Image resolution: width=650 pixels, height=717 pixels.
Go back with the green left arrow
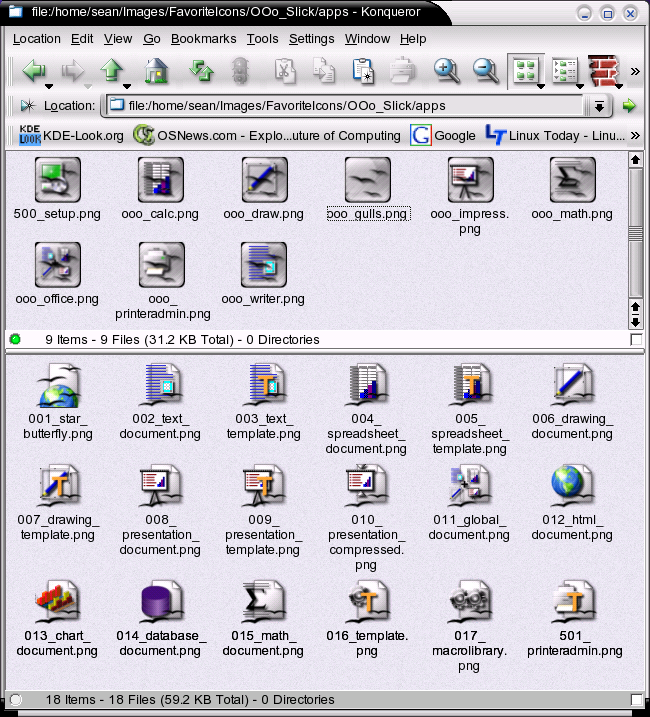34,71
